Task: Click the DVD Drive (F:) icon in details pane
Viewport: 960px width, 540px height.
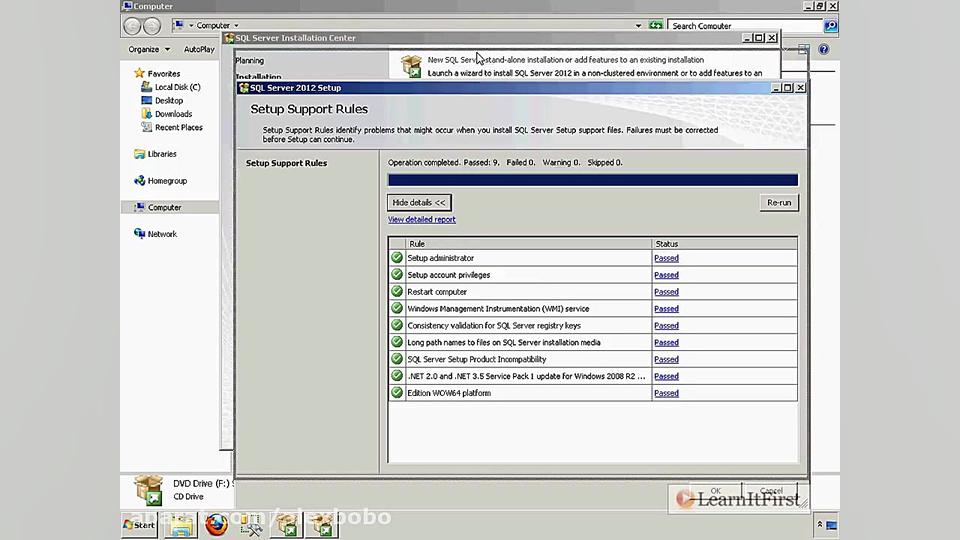Action: (x=149, y=490)
